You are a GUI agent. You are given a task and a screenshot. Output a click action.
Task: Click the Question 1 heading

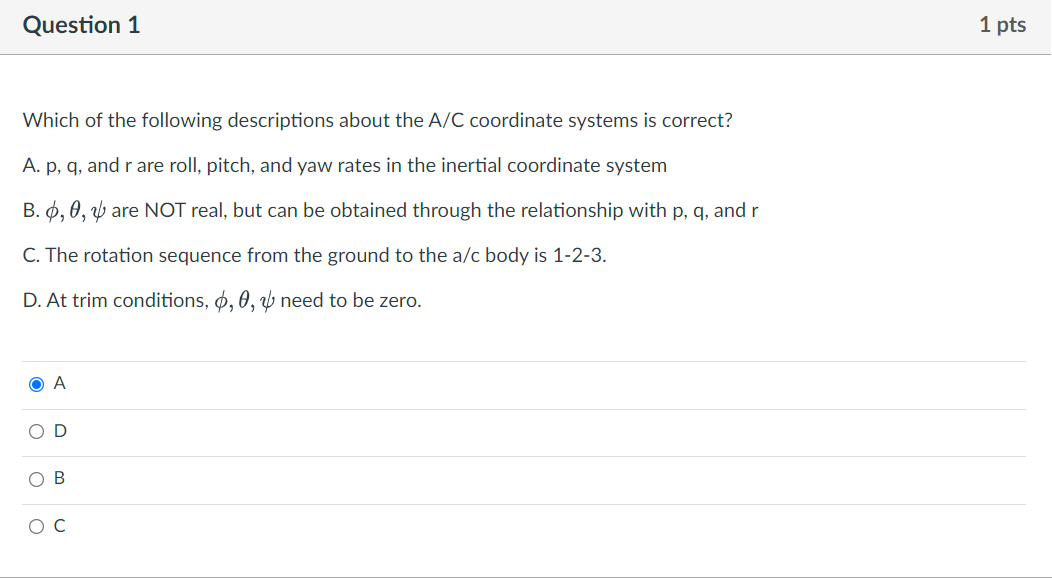[81, 25]
